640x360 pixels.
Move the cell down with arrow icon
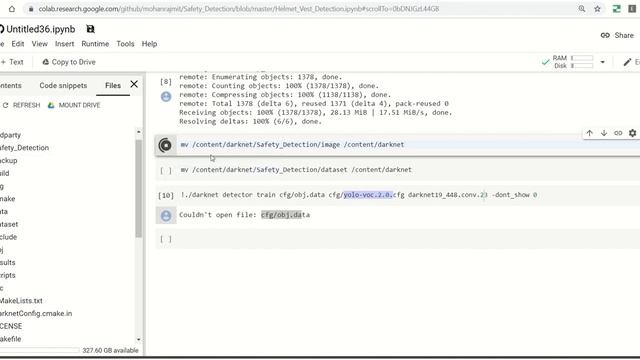point(604,133)
